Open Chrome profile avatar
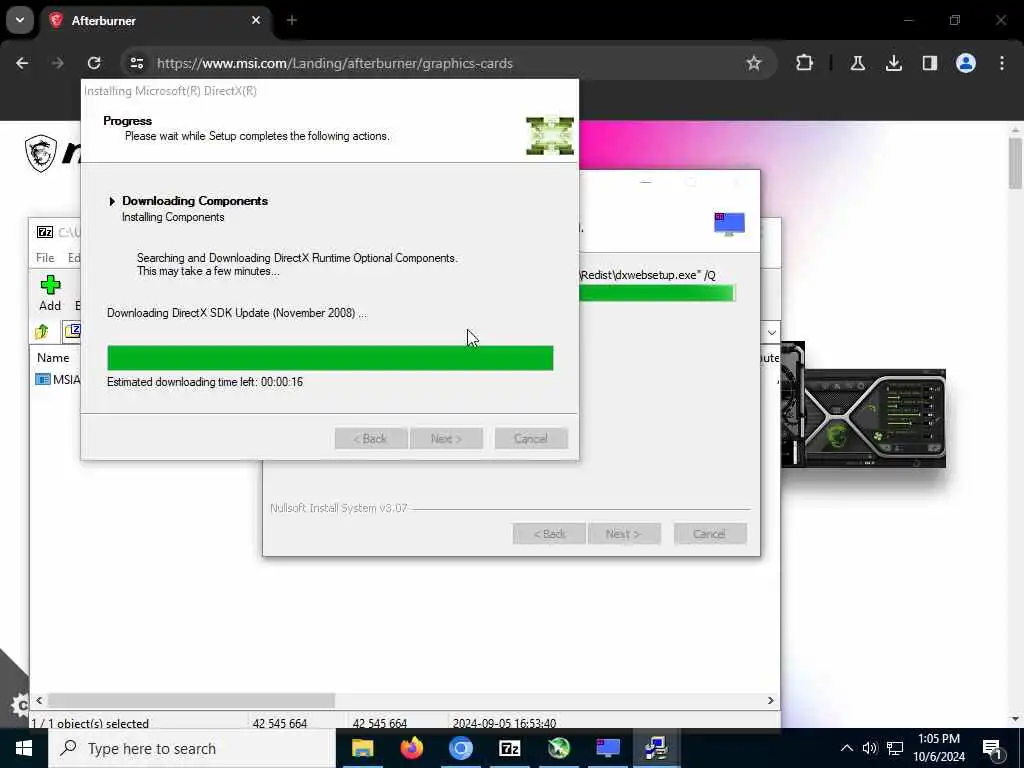This screenshot has height=768, width=1024. pyautogui.click(x=965, y=63)
